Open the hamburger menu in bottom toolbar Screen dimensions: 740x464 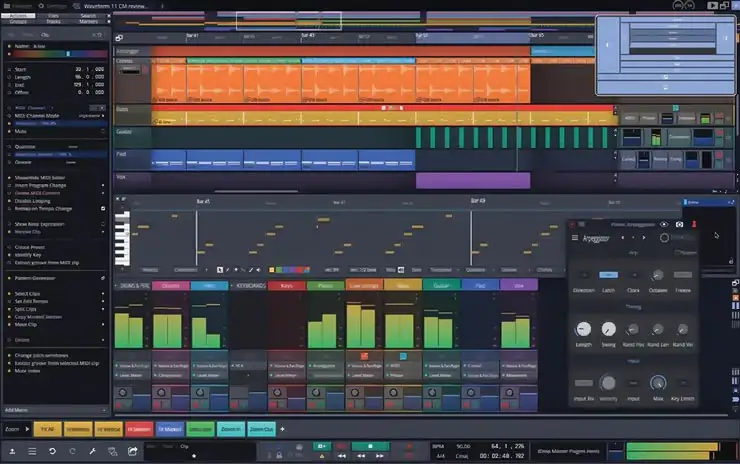[32, 452]
